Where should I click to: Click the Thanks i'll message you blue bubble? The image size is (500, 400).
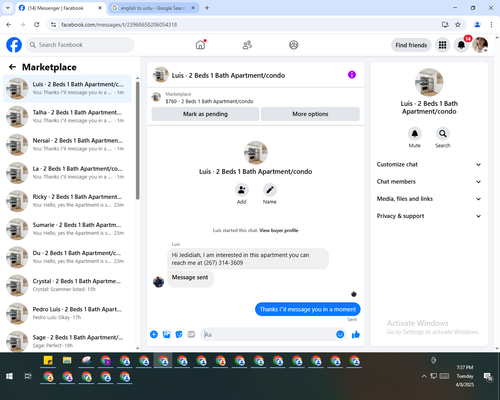308,309
